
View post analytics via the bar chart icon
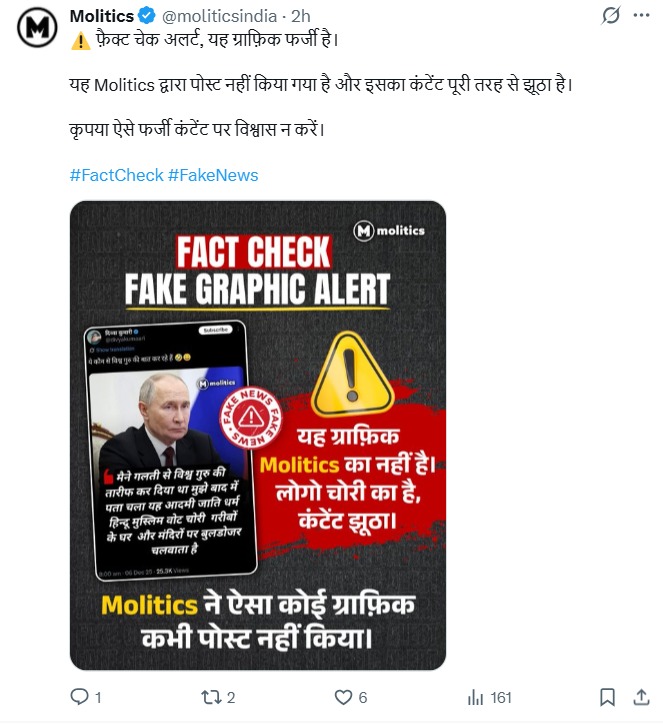click(x=475, y=697)
